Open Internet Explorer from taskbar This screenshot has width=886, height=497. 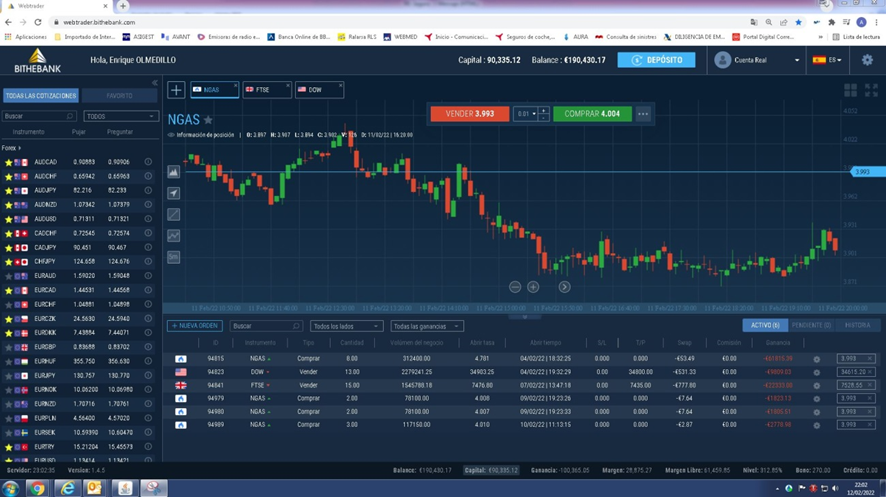pyautogui.click(x=67, y=487)
